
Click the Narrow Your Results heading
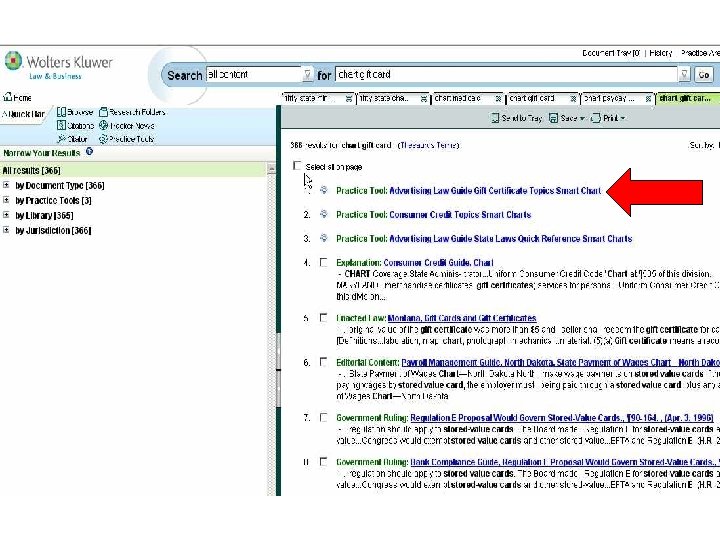point(41,153)
